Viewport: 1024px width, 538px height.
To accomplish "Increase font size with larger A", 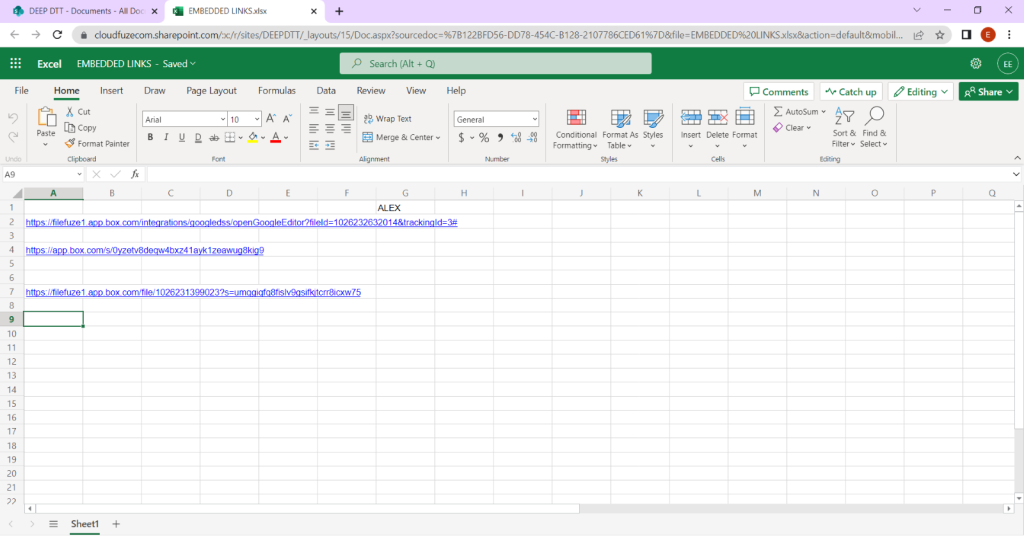I will tap(270, 119).
